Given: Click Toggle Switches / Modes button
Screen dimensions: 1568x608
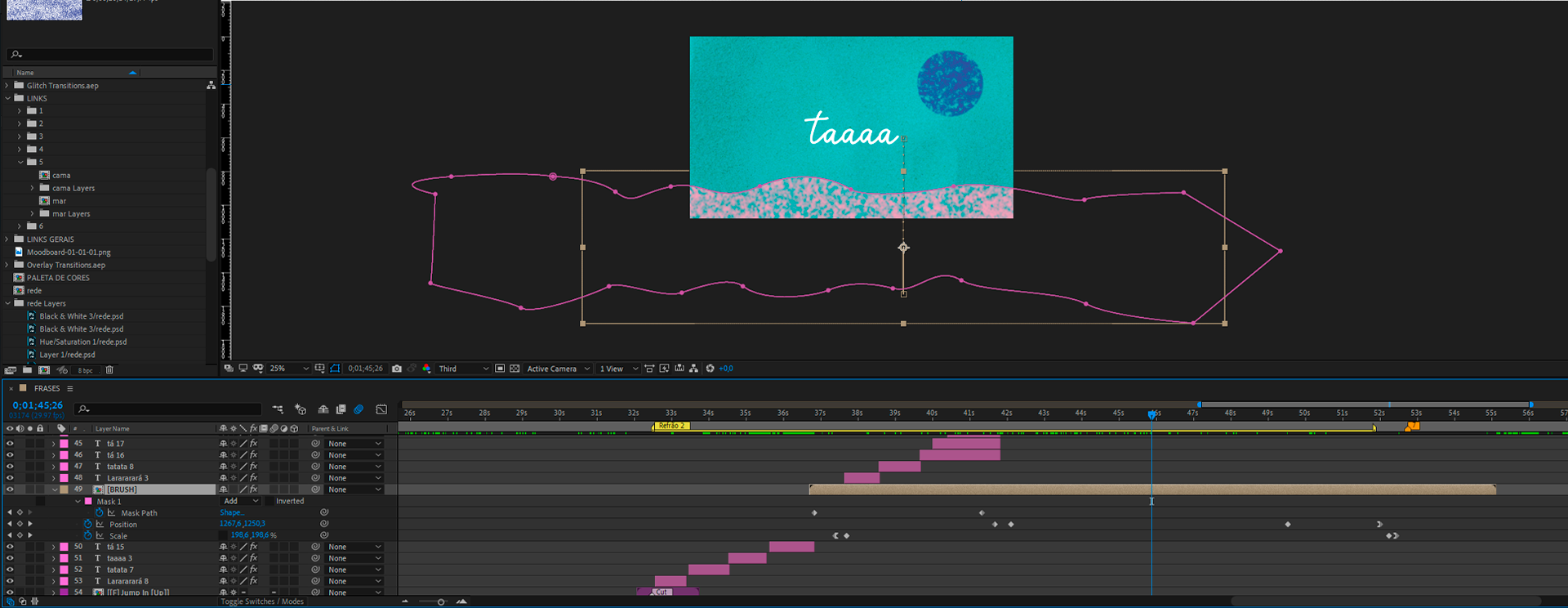Looking at the screenshot, I should (262, 601).
